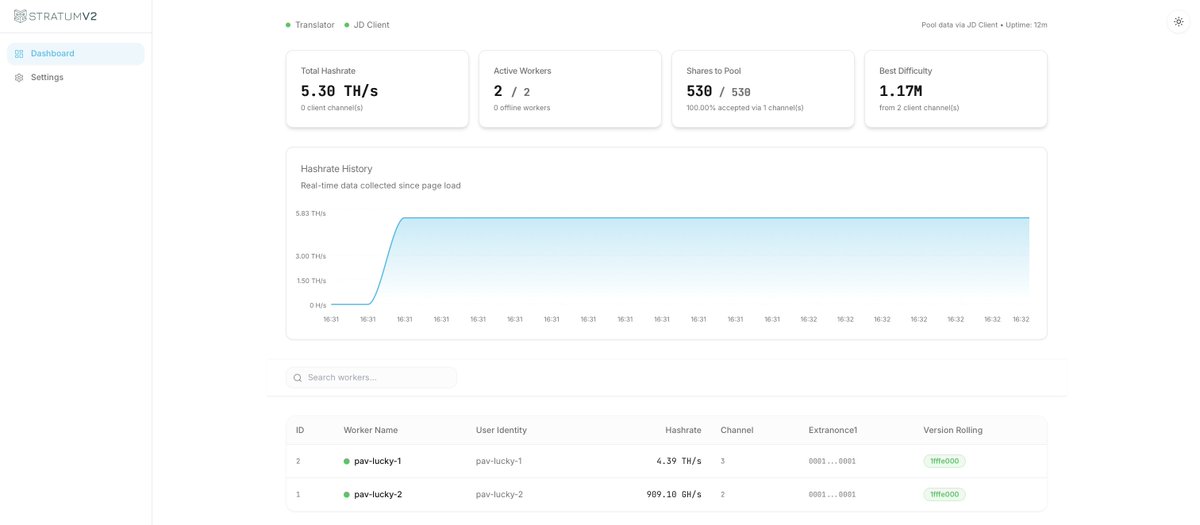The height and width of the screenshot is (525, 1200).
Task: Click the 909.10 GH/s hashrate cell
Action: click(x=674, y=494)
